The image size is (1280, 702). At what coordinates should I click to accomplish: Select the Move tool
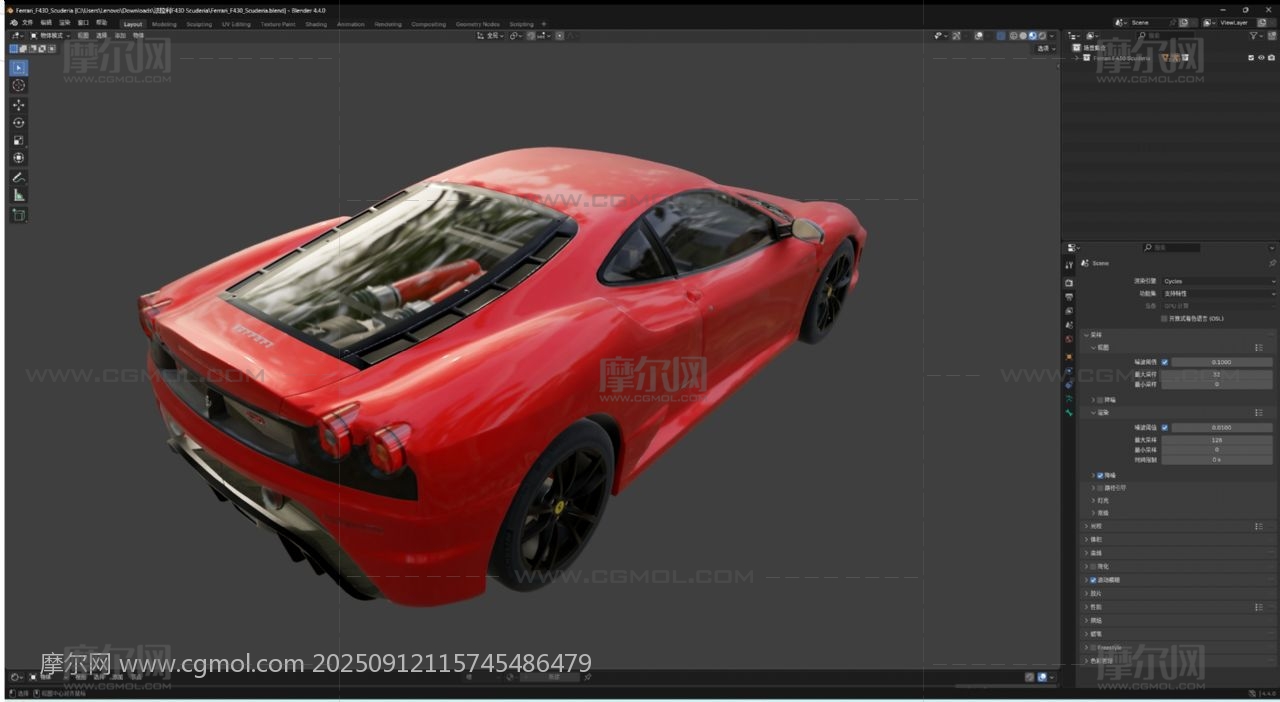(x=19, y=105)
